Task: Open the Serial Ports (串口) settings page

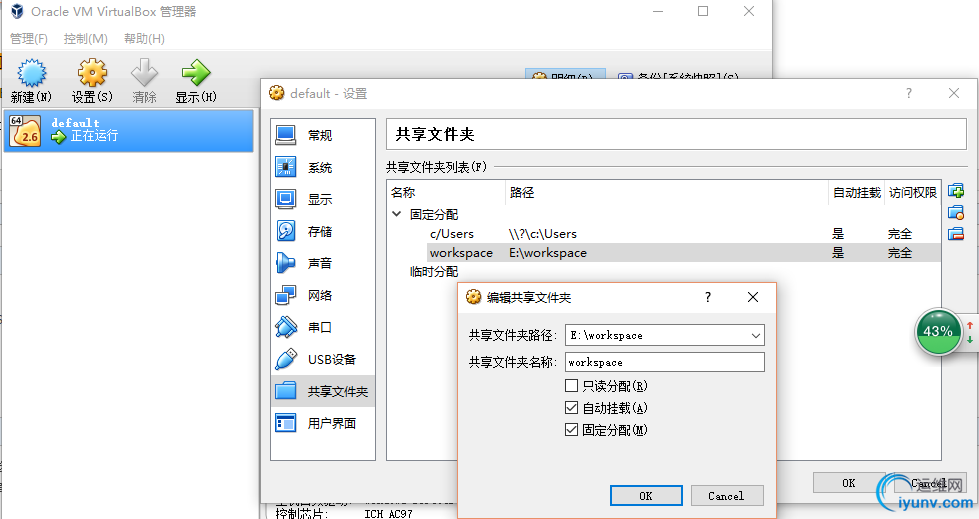Action: coord(323,327)
